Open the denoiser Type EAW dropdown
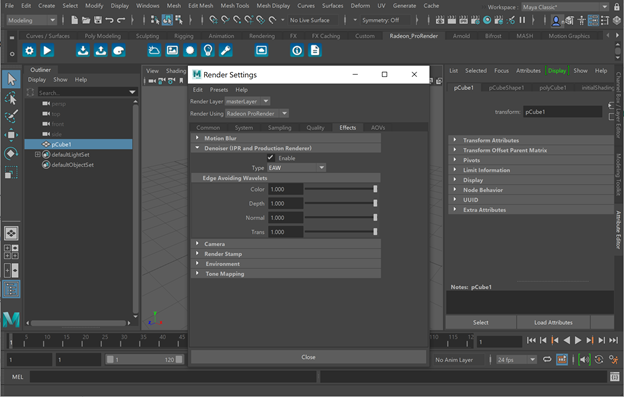The width and height of the screenshot is (624, 397). pos(296,168)
